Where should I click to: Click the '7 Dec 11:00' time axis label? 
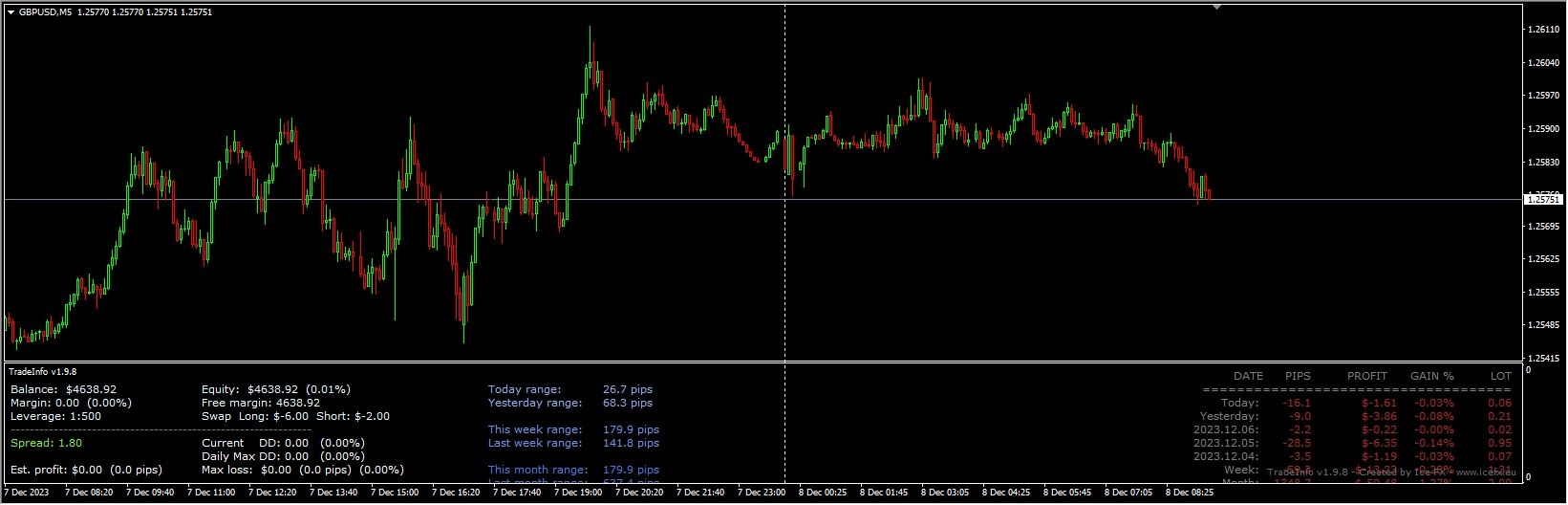point(212,494)
